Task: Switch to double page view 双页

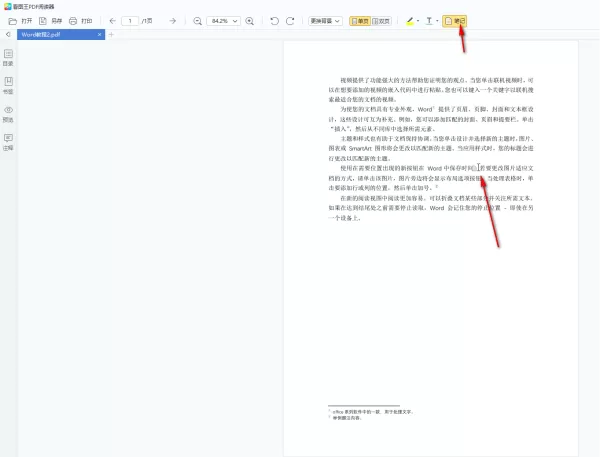Action: [381, 21]
